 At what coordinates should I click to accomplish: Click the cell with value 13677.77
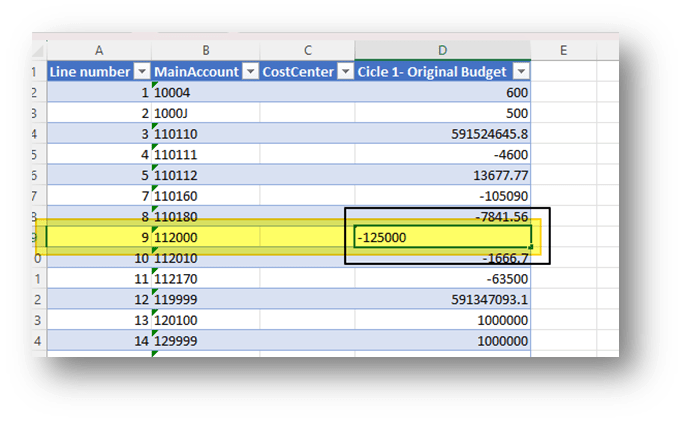click(442, 175)
